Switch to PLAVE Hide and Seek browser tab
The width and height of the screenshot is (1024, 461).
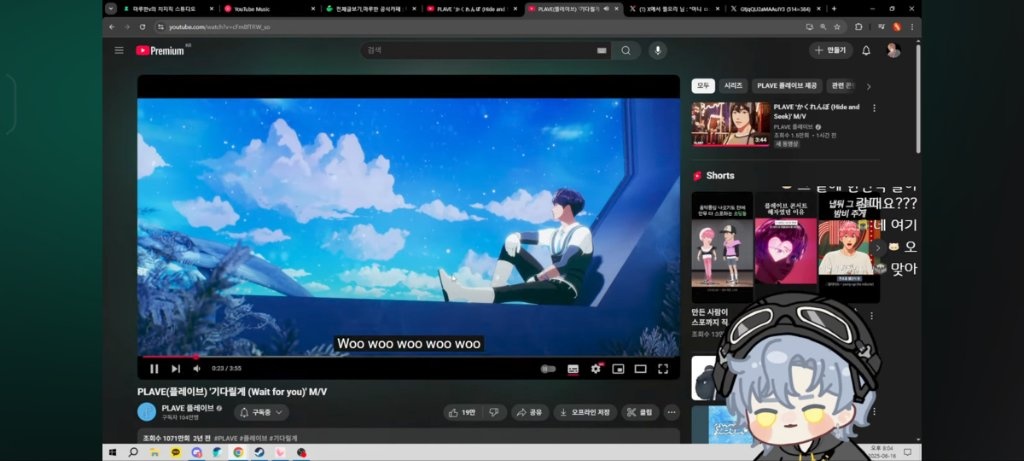(470, 9)
